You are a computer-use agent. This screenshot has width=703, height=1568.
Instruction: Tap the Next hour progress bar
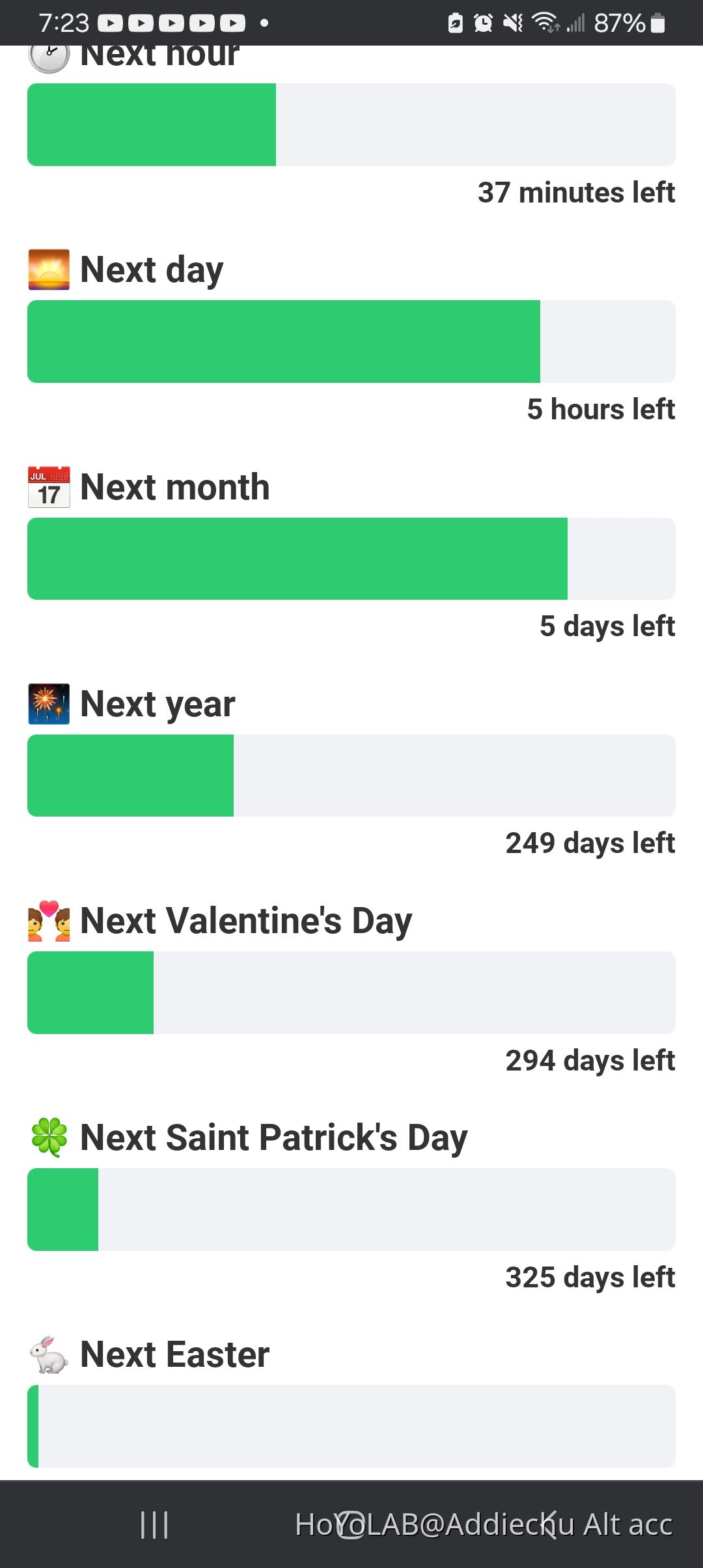click(351, 124)
